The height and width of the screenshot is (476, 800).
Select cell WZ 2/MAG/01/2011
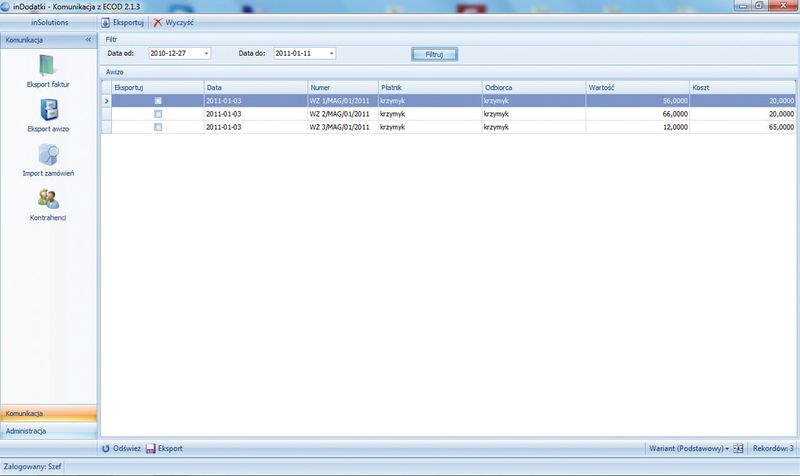[343, 114]
